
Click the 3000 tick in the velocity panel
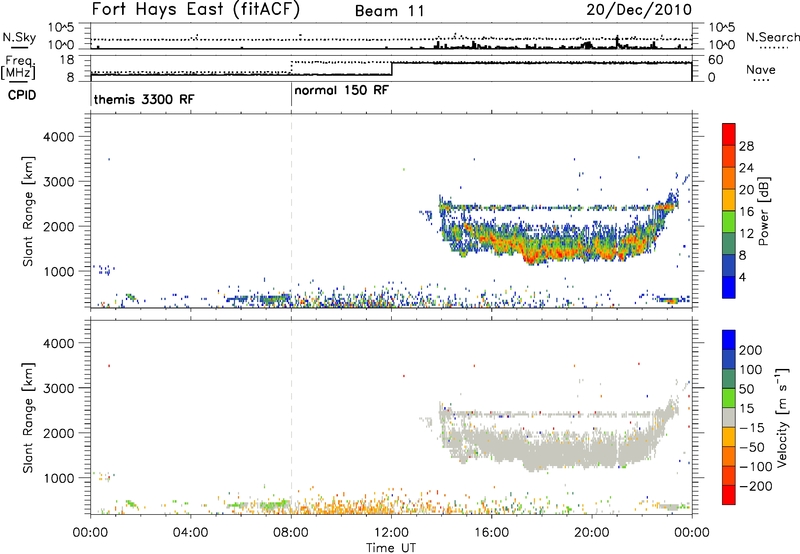pos(59,388)
